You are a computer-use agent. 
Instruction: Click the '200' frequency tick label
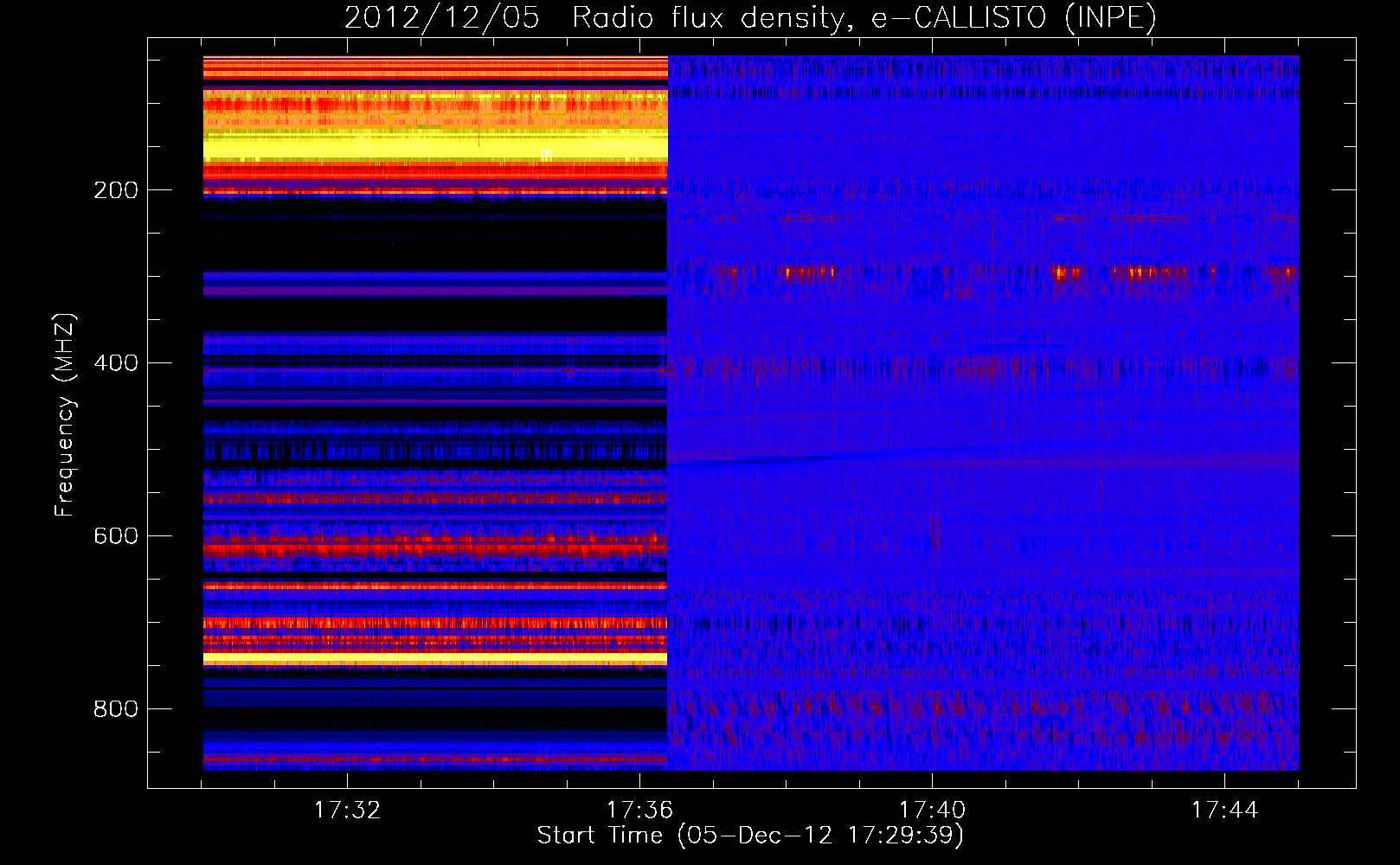point(116,190)
